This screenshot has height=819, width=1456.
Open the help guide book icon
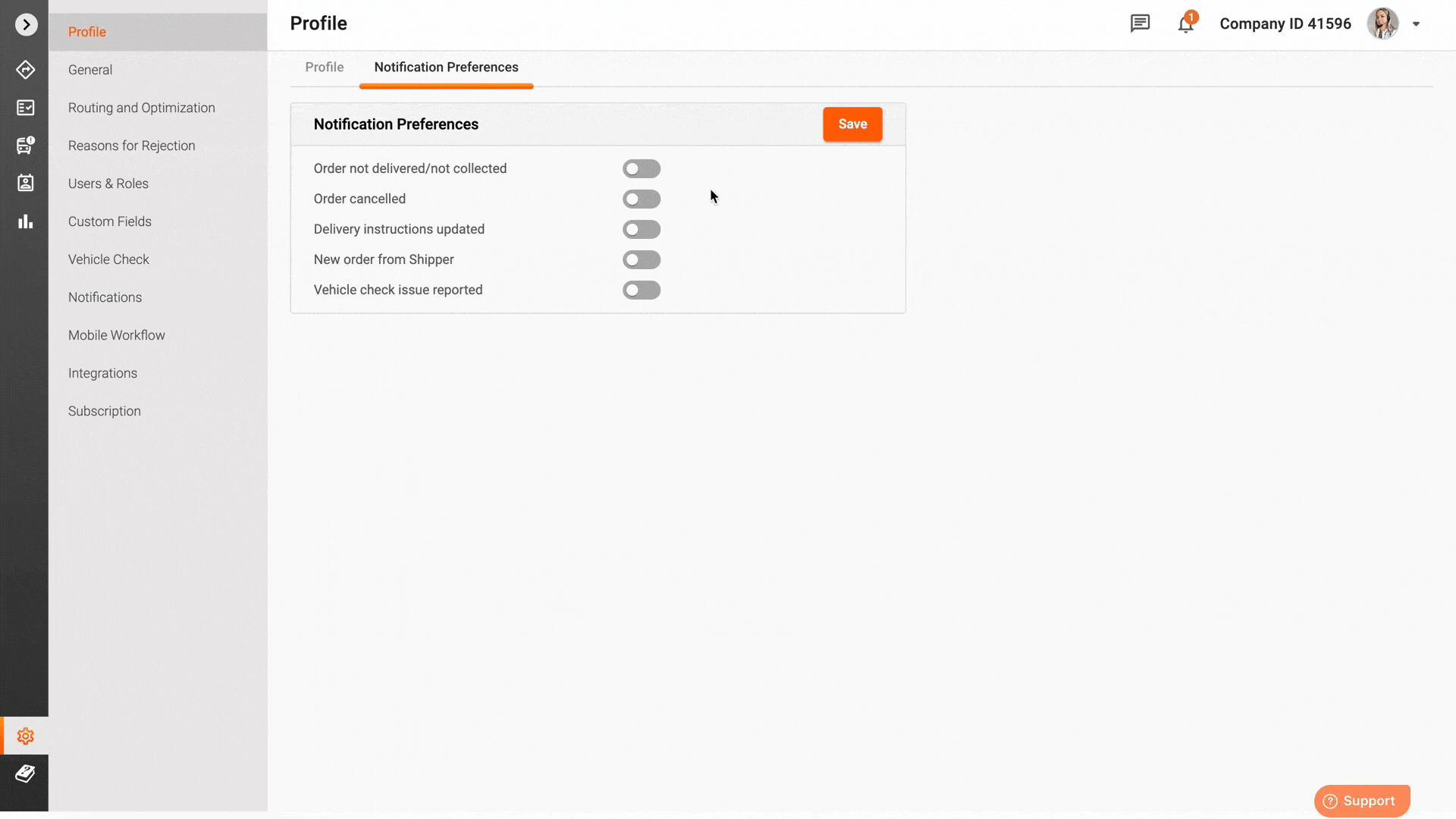[25, 773]
